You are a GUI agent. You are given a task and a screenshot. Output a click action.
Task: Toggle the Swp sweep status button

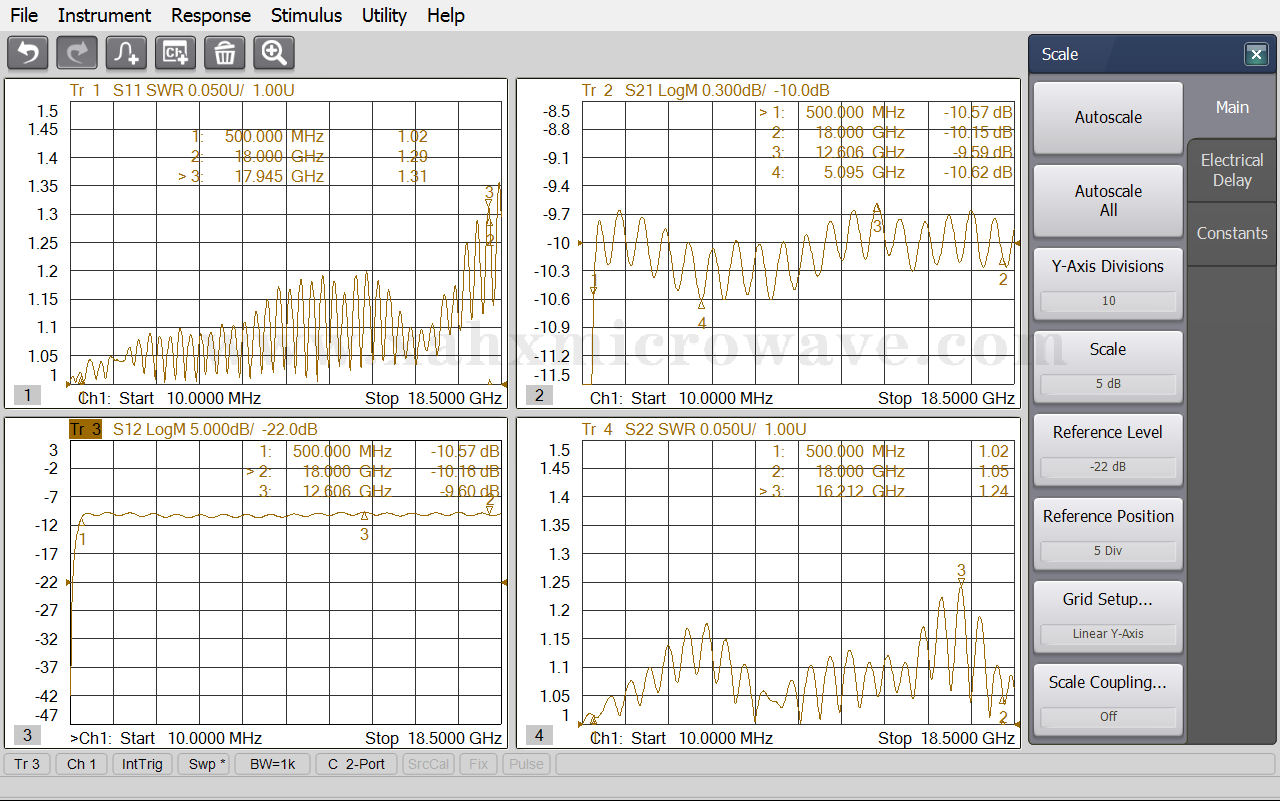(207, 764)
